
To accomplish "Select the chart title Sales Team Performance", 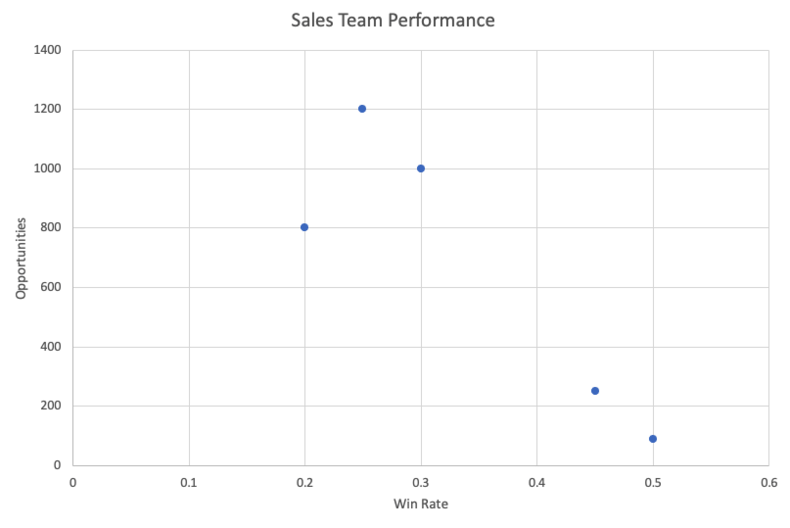I will [393, 20].
